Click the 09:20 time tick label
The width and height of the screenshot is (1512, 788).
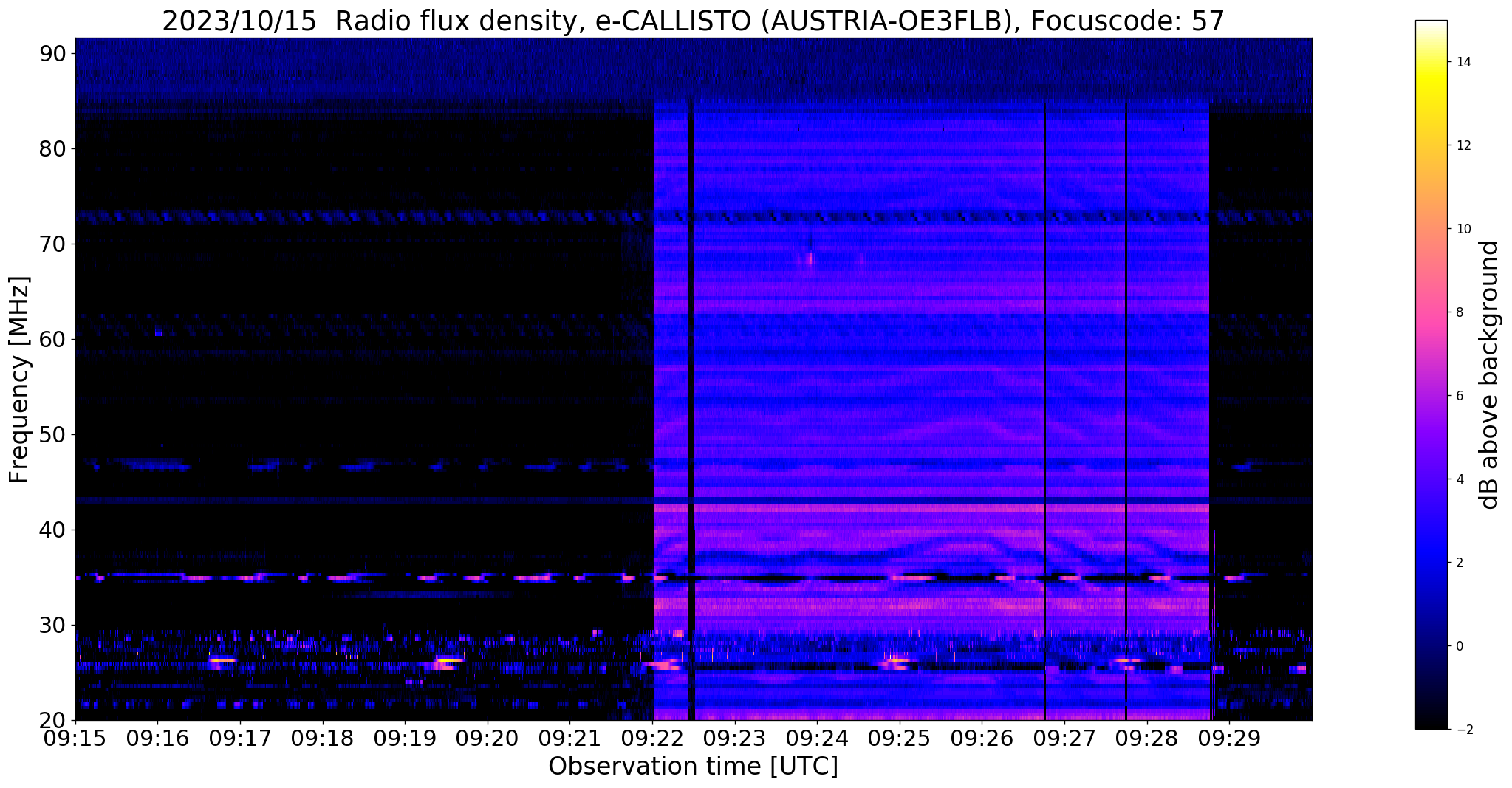point(487,738)
